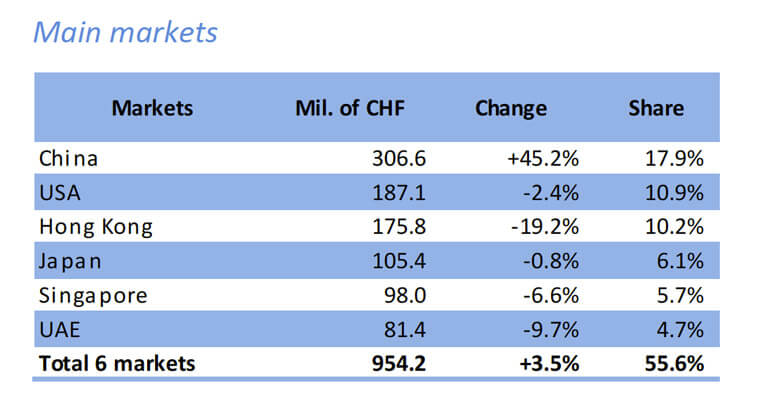Select the -19.2% change cell
Viewport: 760px width, 416px height.
pyautogui.click(x=545, y=226)
